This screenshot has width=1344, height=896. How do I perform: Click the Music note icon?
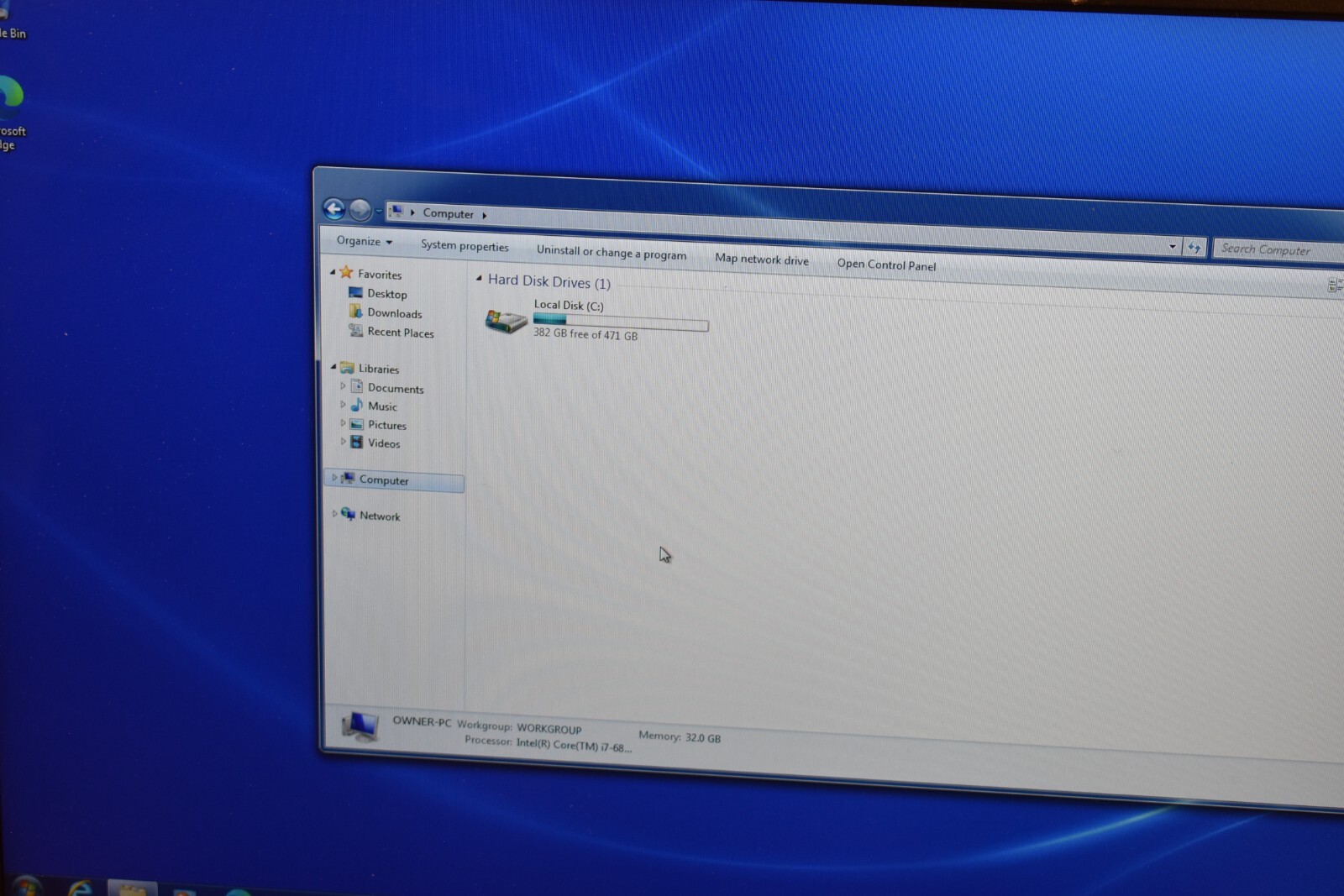pos(357,405)
